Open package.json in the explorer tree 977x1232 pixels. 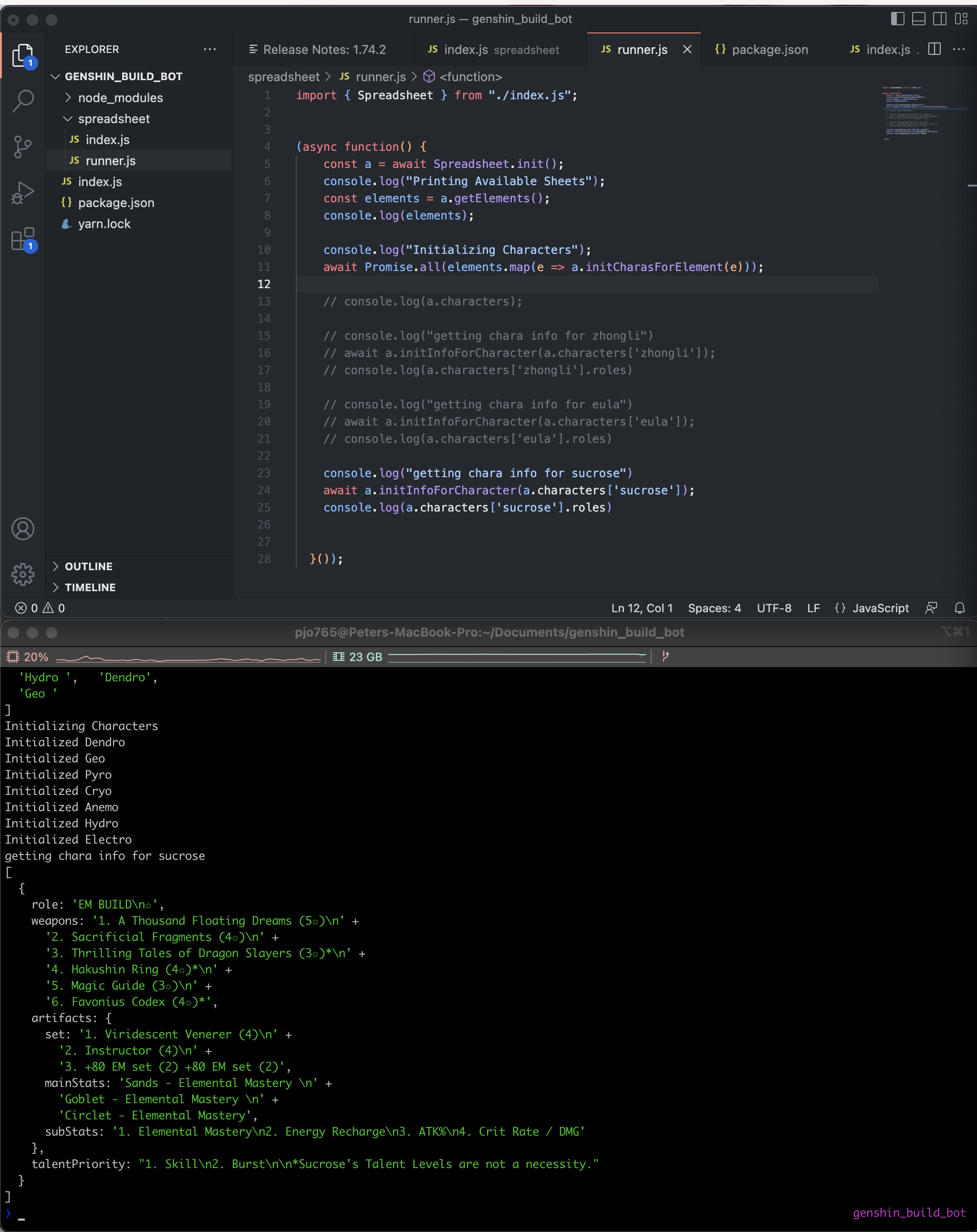pyautogui.click(x=116, y=202)
